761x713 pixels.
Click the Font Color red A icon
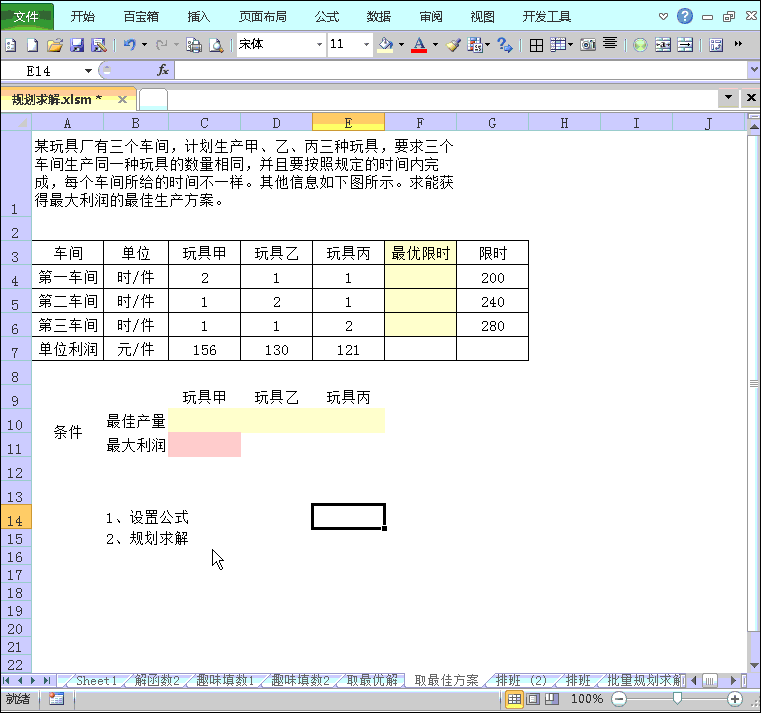(x=419, y=45)
